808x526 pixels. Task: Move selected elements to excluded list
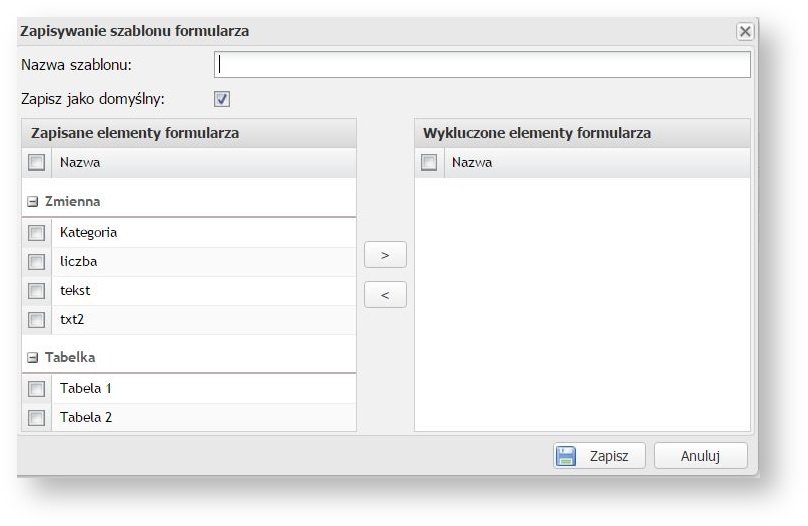385,255
